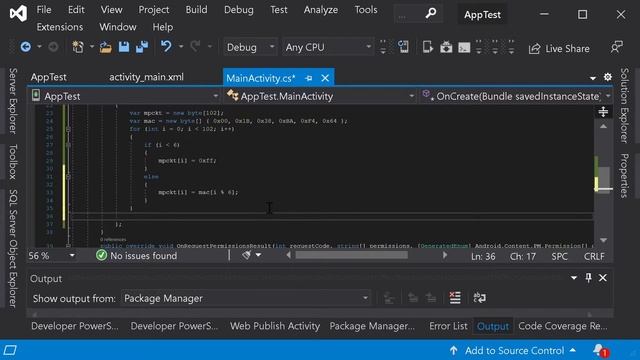Open the File menu
This screenshot has height=360, width=640.
pyautogui.click(x=44, y=10)
